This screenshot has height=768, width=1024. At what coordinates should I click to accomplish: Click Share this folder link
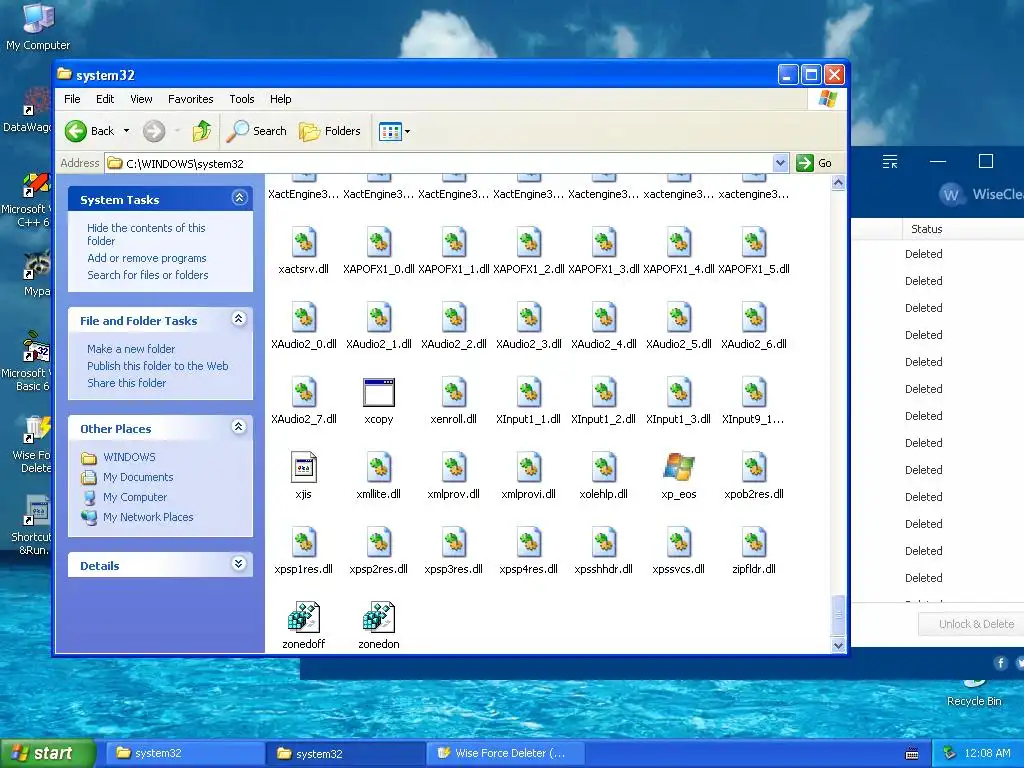point(127,383)
